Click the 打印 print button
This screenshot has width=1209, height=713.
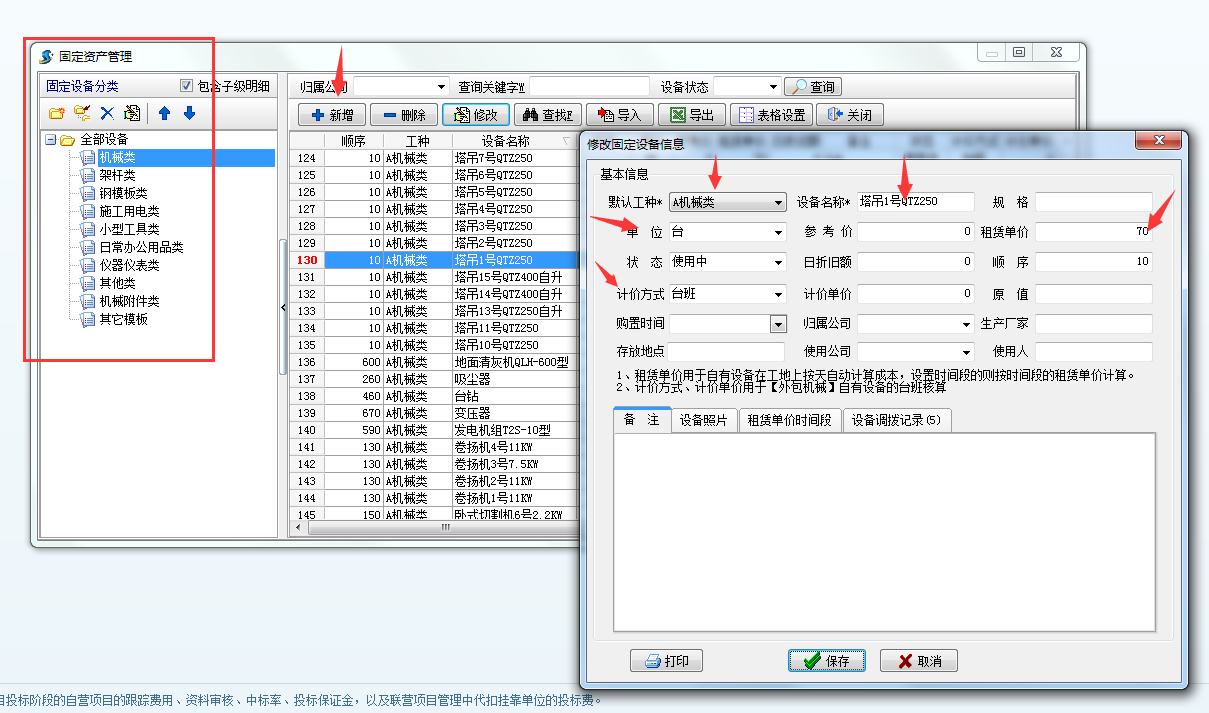click(x=666, y=661)
